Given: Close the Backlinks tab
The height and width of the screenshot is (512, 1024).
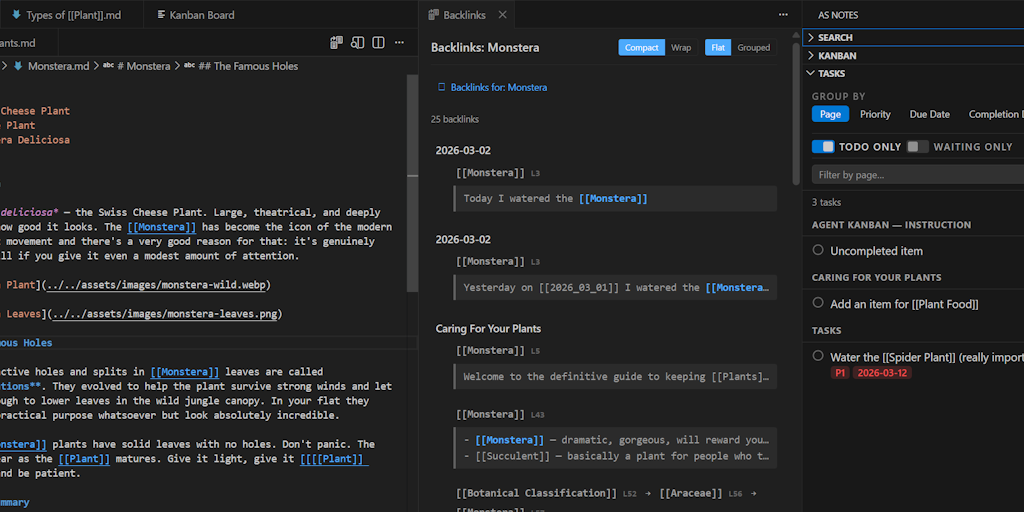Looking at the screenshot, I should pos(502,14).
